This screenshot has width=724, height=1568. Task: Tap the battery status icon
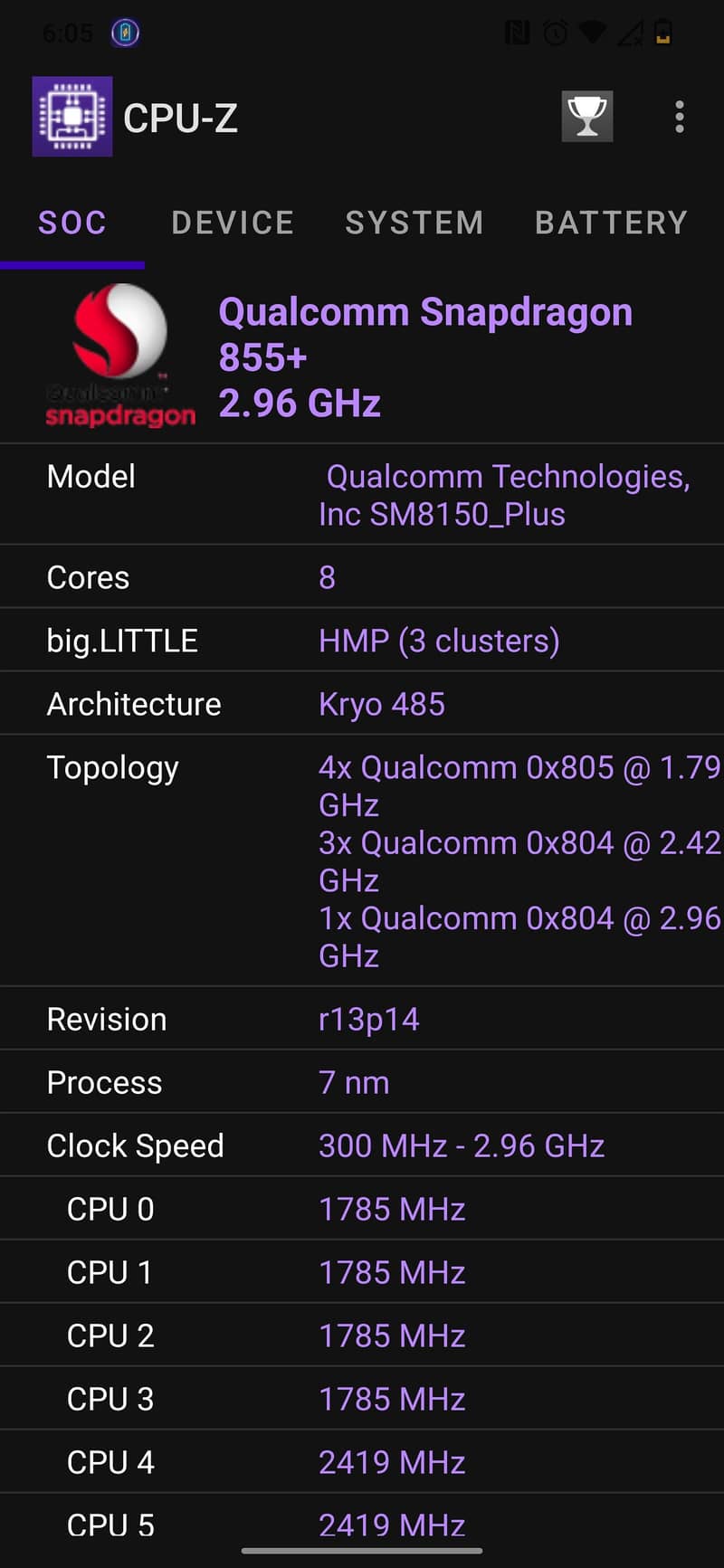coord(663,32)
